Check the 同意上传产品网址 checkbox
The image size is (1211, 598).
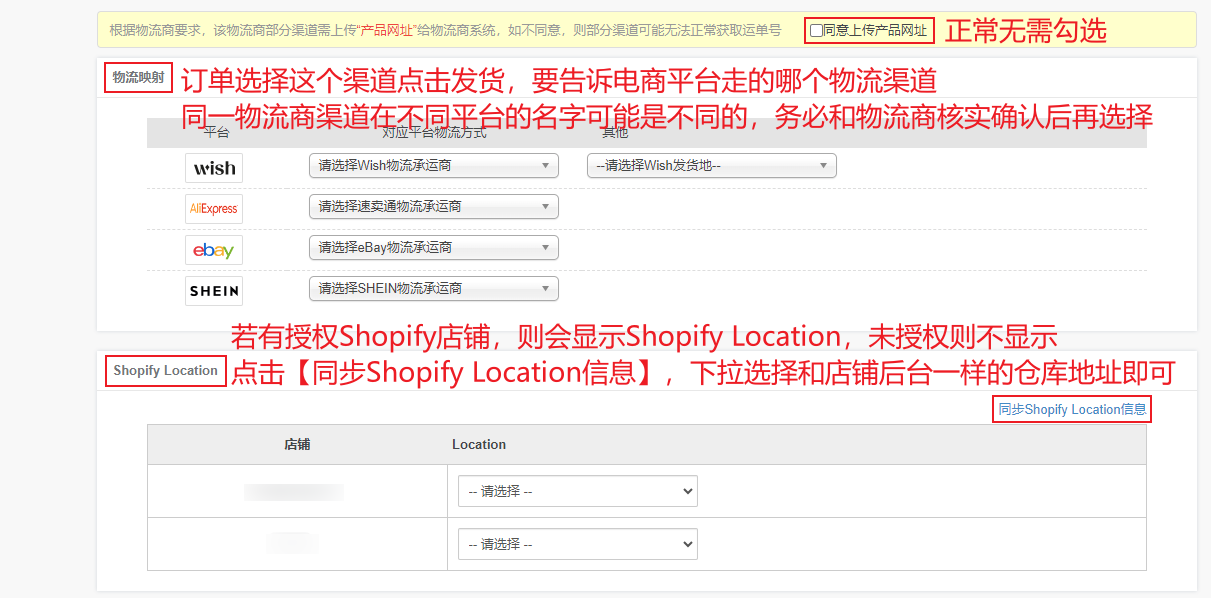(816, 31)
